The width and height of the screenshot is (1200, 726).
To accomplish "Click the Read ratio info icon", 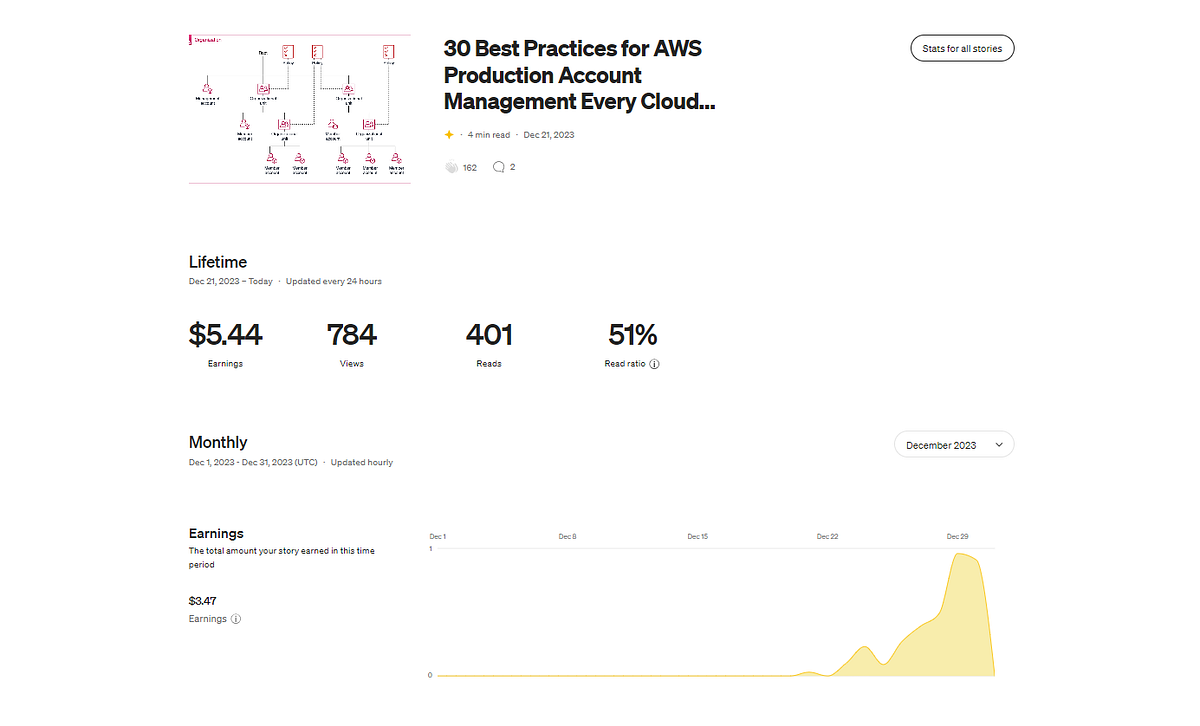I will (x=655, y=364).
